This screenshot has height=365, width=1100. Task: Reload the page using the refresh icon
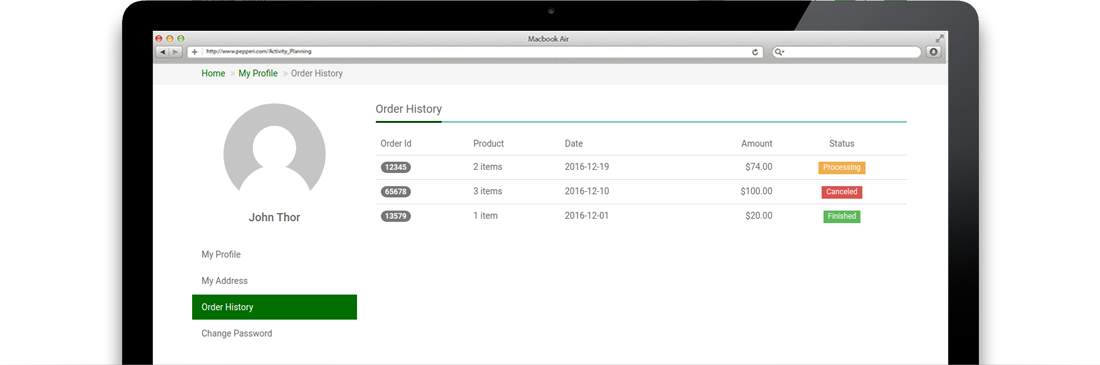755,52
